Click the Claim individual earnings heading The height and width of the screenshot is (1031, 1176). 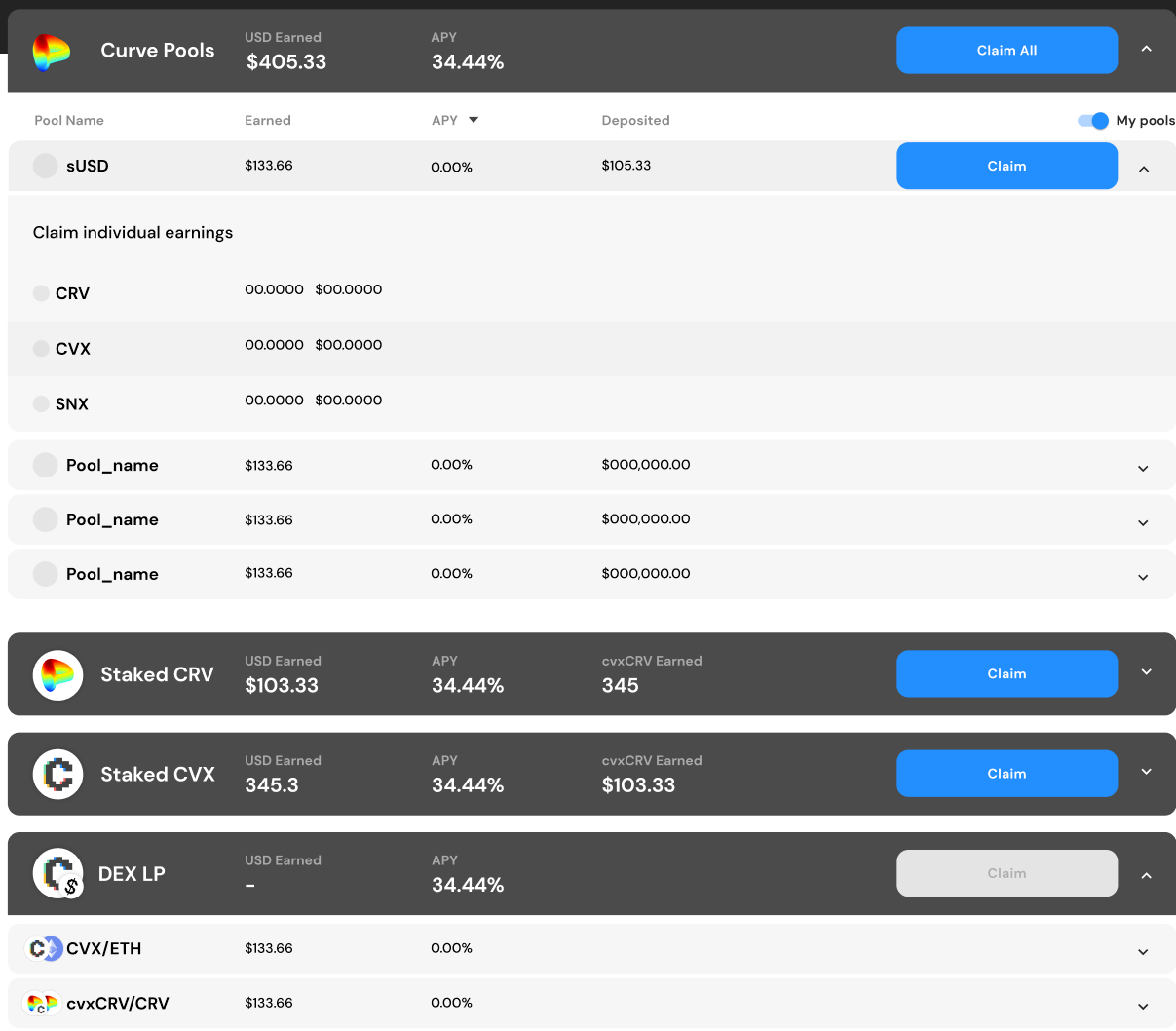point(133,232)
